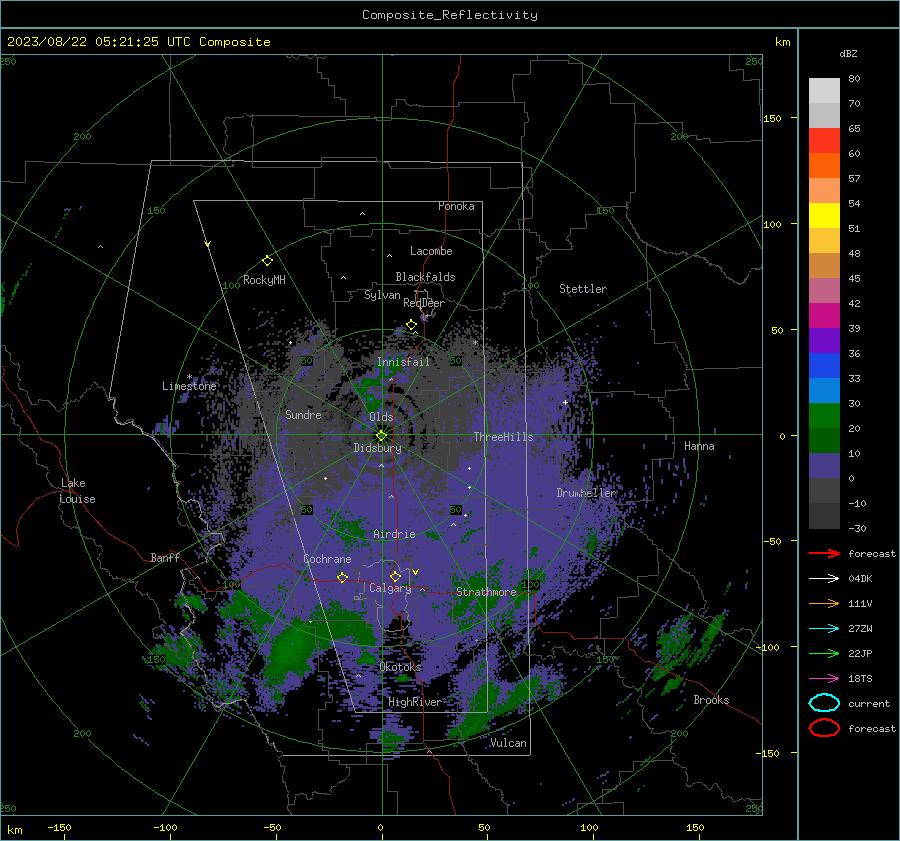The width and height of the screenshot is (900, 841).
Task: Click the red 'forecast' ellipse icon
Action: (824, 728)
